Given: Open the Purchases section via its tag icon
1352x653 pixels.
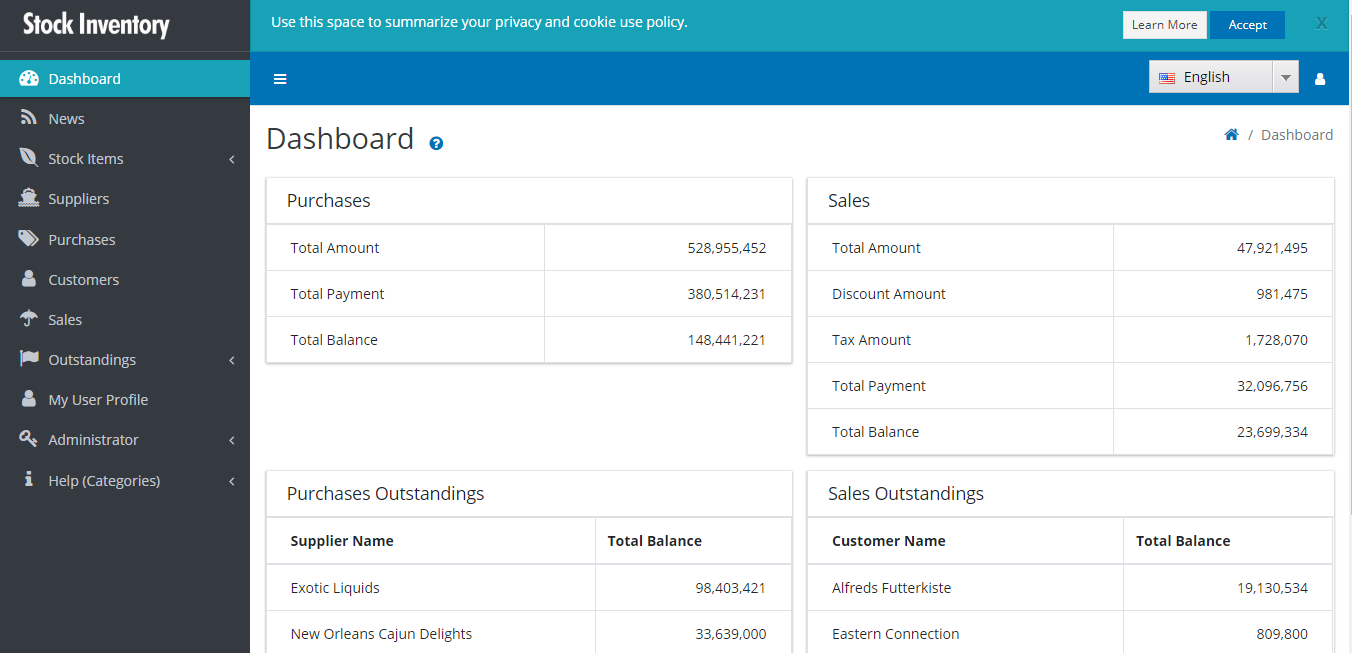Looking at the screenshot, I should pyautogui.click(x=28, y=239).
